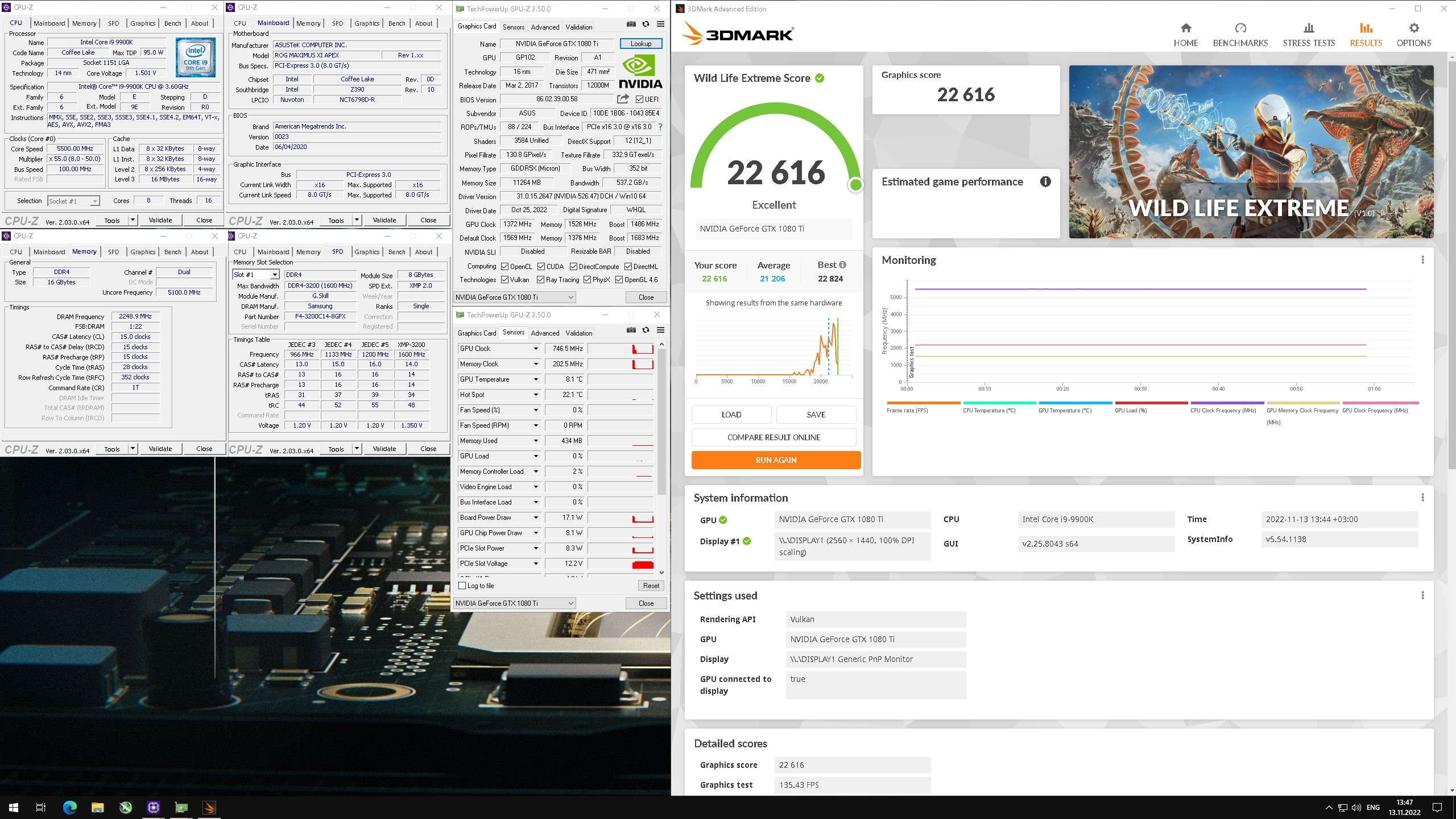Click camera screenshot icon in top GPU-Z window
1456x819 pixels.
click(631, 24)
